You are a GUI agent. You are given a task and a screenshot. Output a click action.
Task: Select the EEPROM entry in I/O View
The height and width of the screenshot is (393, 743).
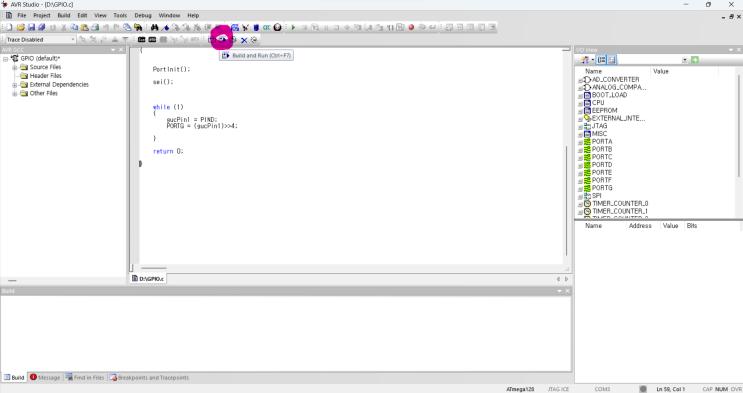tap(605, 110)
